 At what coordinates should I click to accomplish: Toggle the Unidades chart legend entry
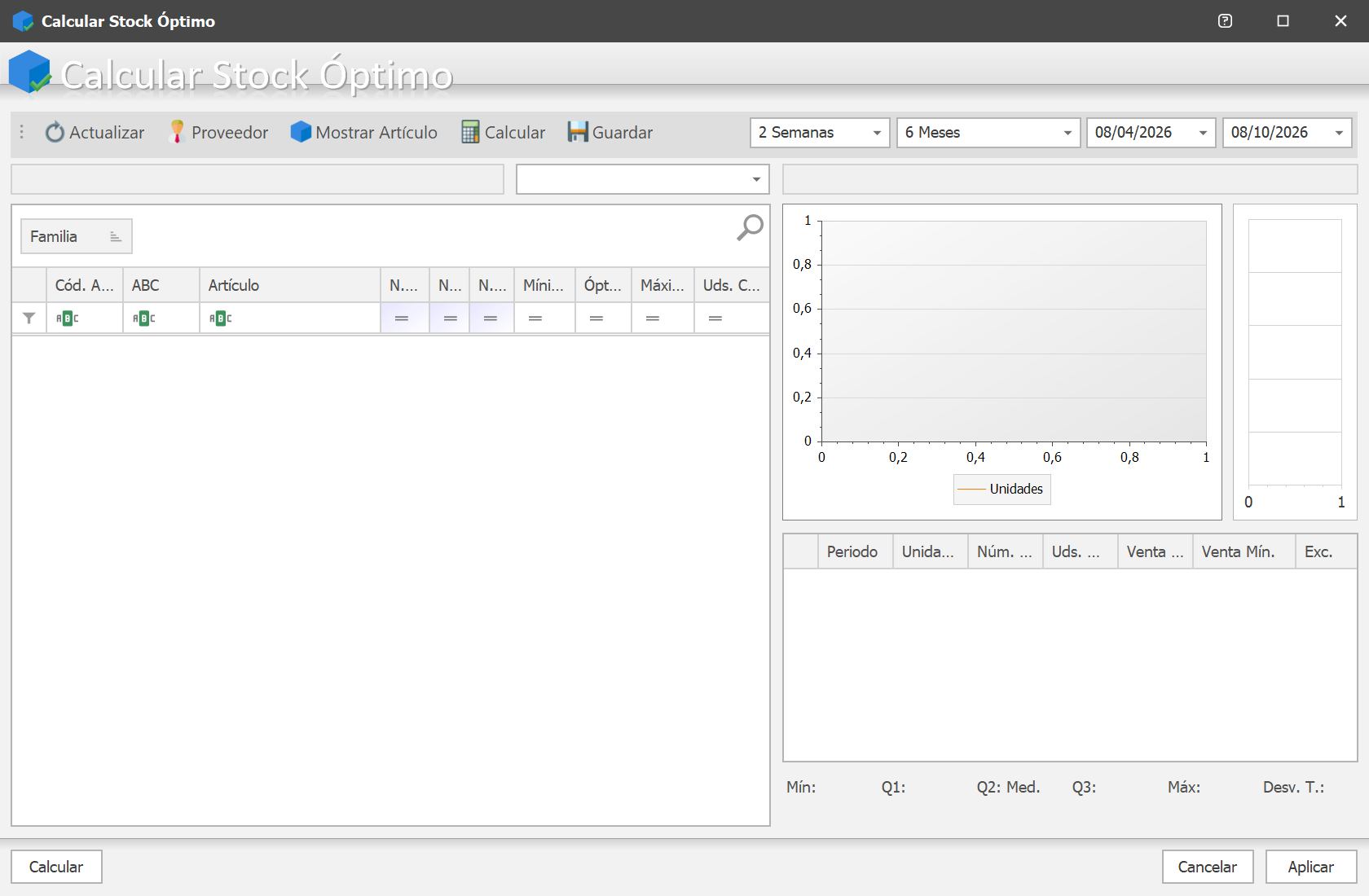[x=1001, y=489]
